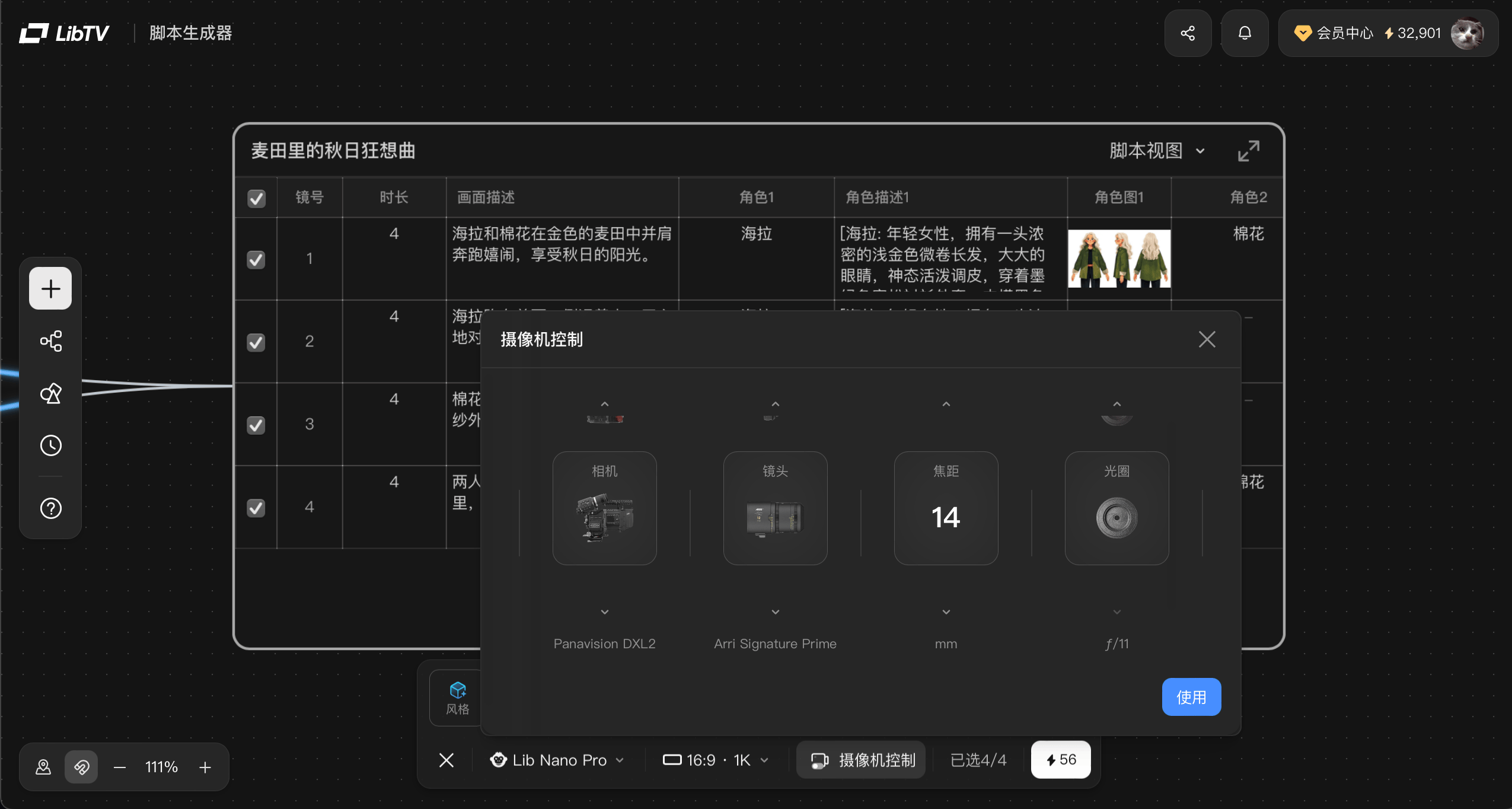Click the plus add node button
The width and height of the screenshot is (1512, 809).
(x=50, y=288)
